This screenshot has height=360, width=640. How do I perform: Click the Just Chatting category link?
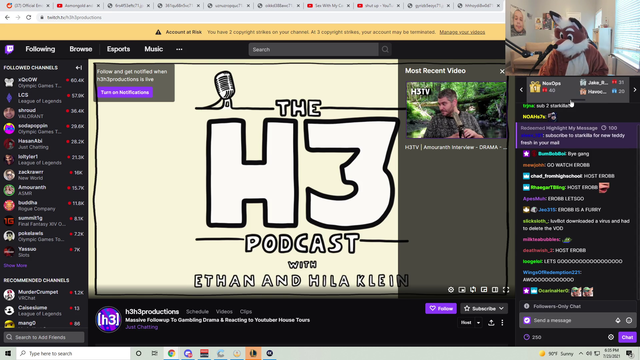tap(141, 327)
